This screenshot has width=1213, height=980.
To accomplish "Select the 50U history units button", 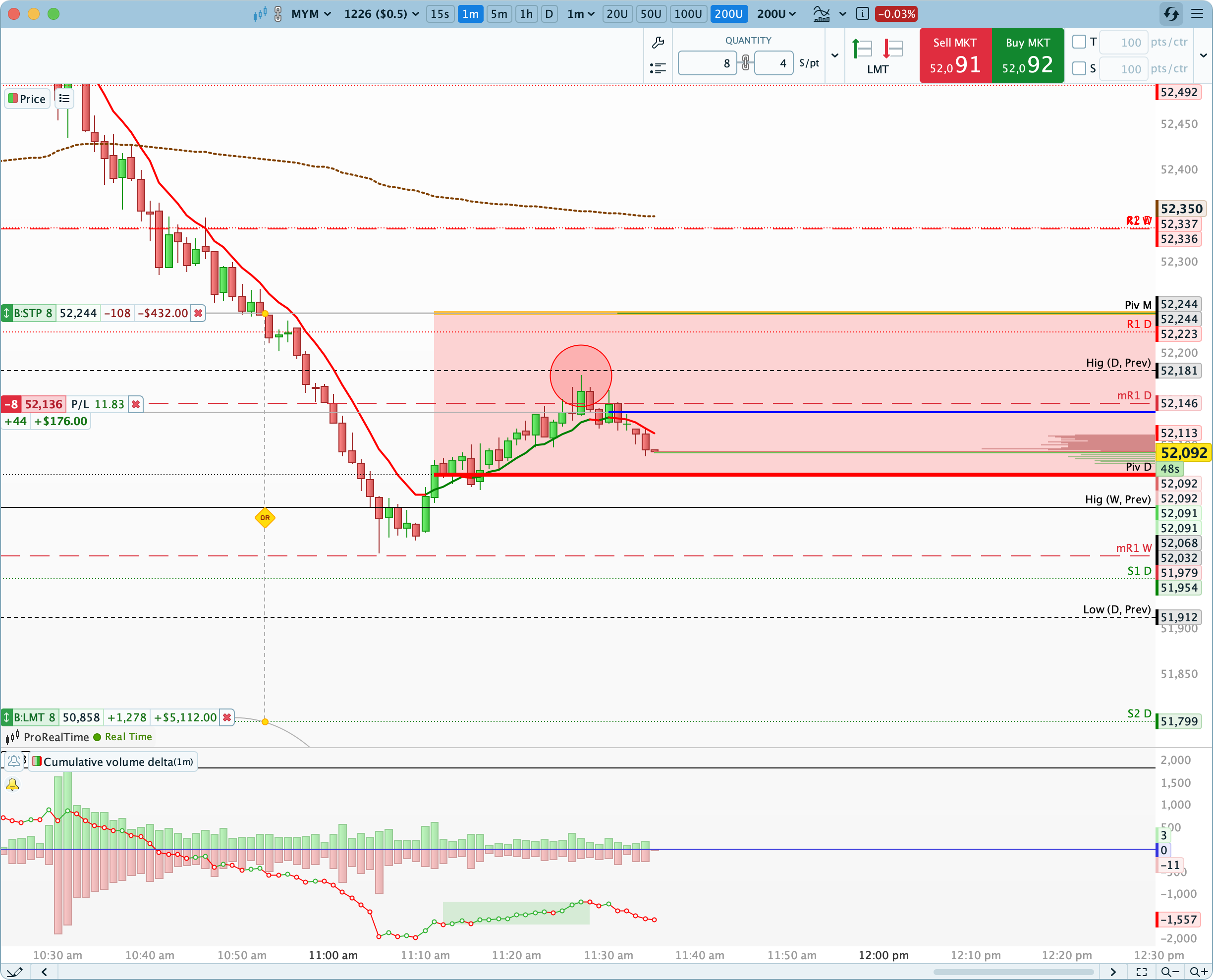I will tap(651, 14).
